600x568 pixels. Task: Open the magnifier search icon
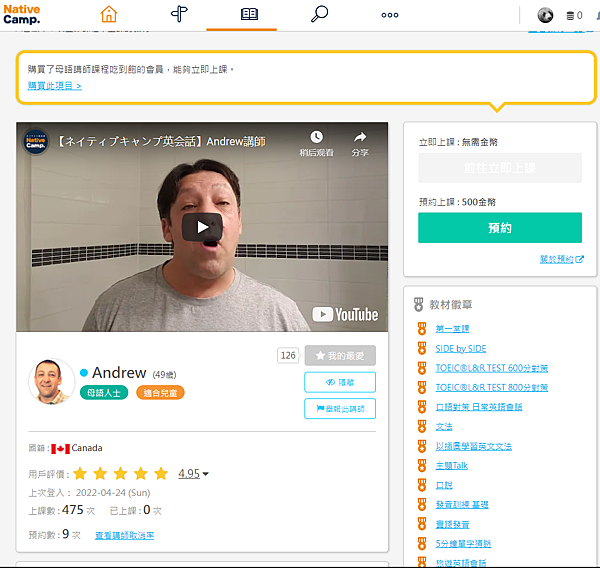tap(319, 14)
